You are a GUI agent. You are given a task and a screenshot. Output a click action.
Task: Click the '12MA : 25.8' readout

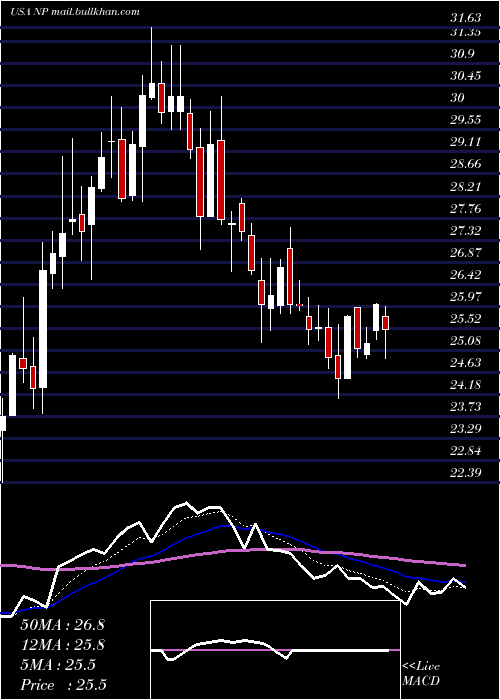[x=62, y=645]
